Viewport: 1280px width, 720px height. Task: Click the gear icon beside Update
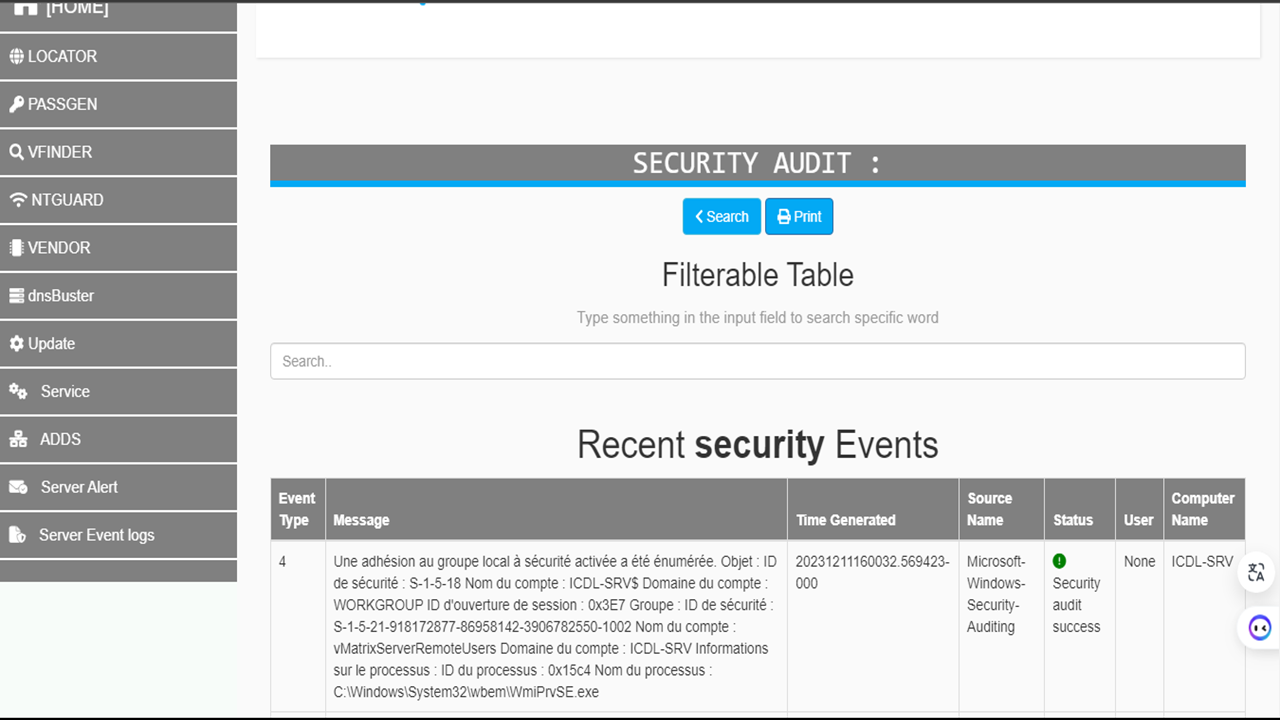point(16,344)
